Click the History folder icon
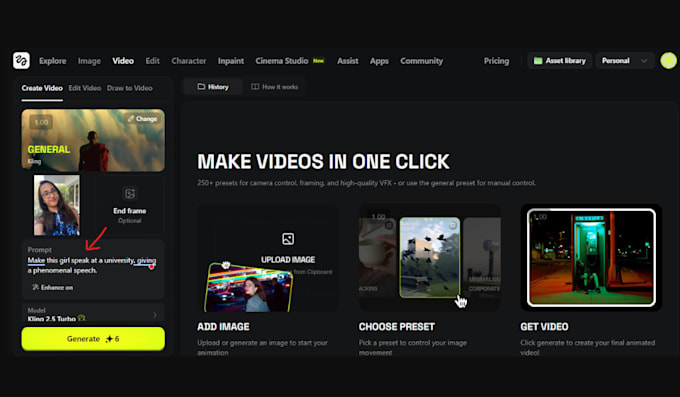The image size is (680, 397). (201, 87)
